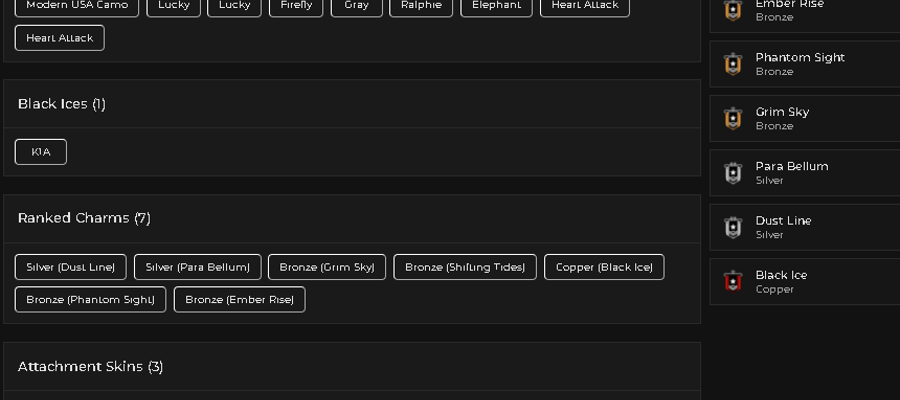The height and width of the screenshot is (400, 900).
Task: Choose the Bronze (Grim Sky) tag
Action: tap(327, 267)
